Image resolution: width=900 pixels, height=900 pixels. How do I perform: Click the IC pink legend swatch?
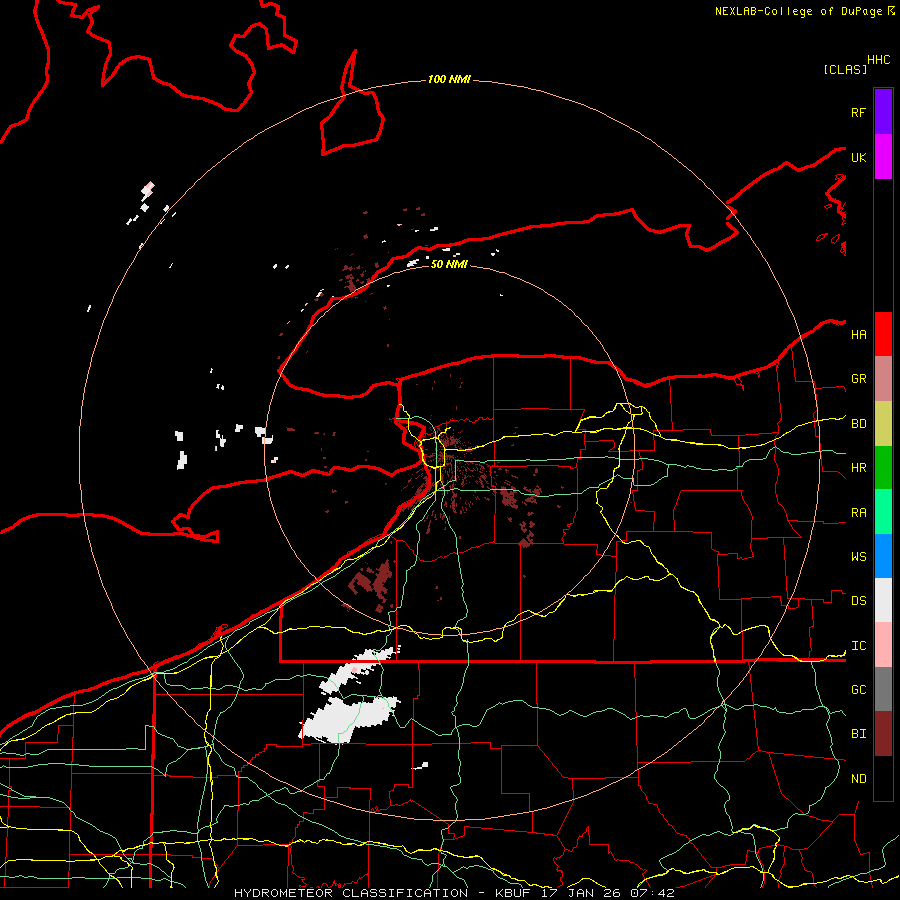[x=883, y=645]
